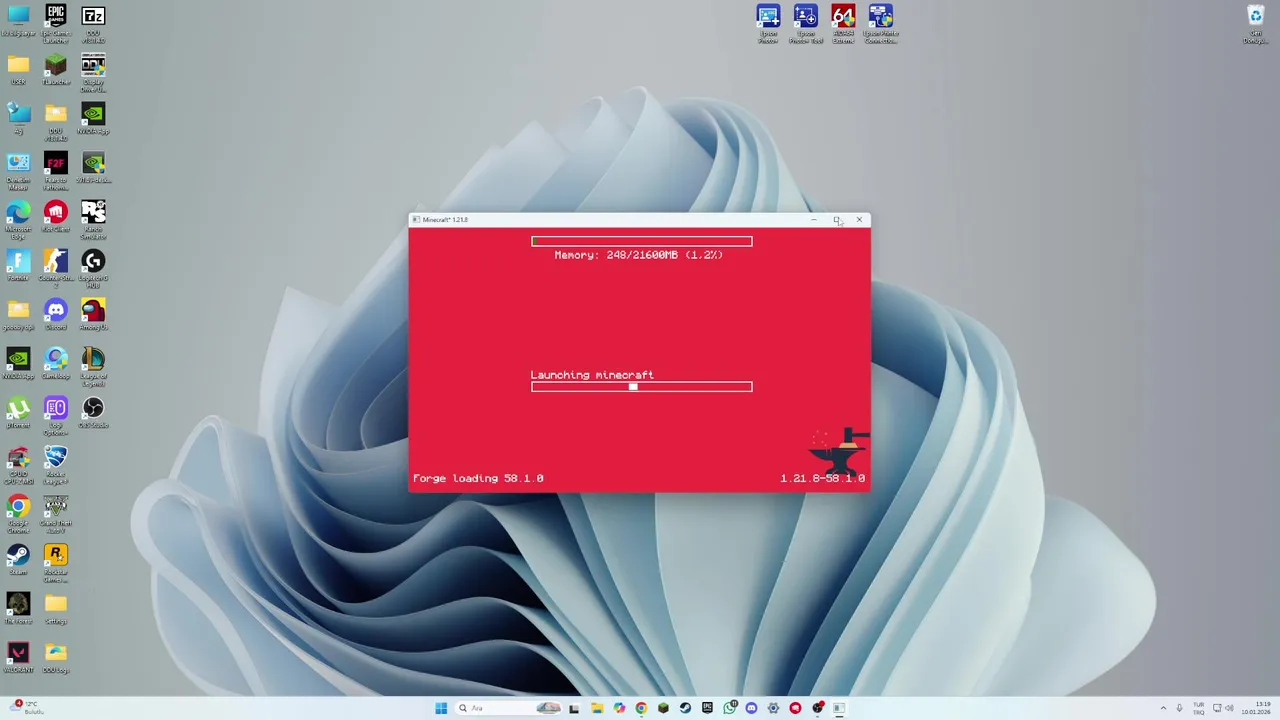Screen dimensions: 1280x720
Task: Select the GameLoop desktop shortcut
Action: click(x=56, y=363)
